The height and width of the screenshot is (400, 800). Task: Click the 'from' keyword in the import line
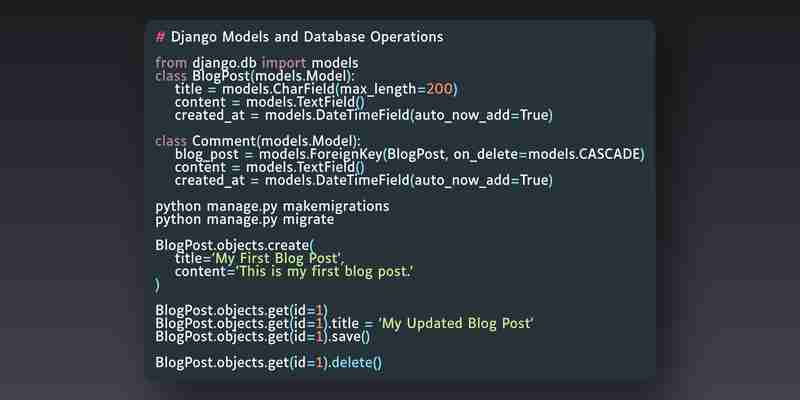171,63
